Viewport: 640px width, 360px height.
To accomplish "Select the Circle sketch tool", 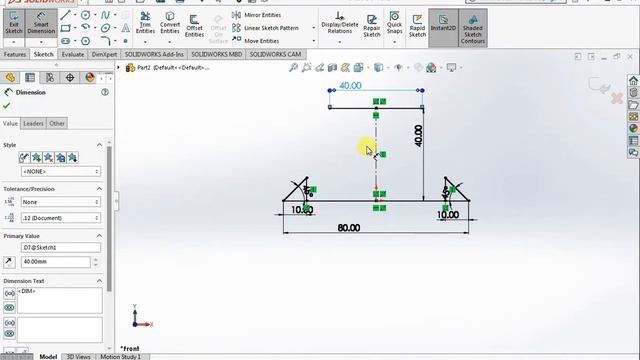I will [x=85, y=16].
